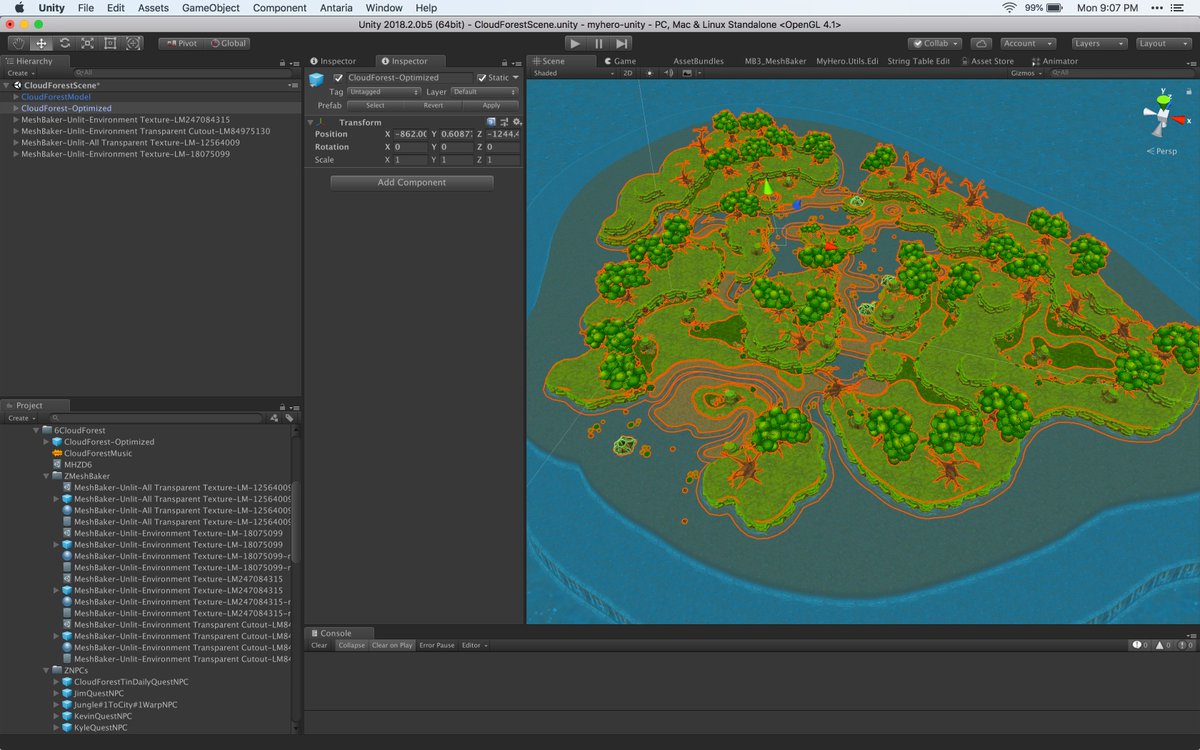The height and width of the screenshot is (750, 1200).
Task: Open the Layout dropdown
Action: click(1163, 43)
